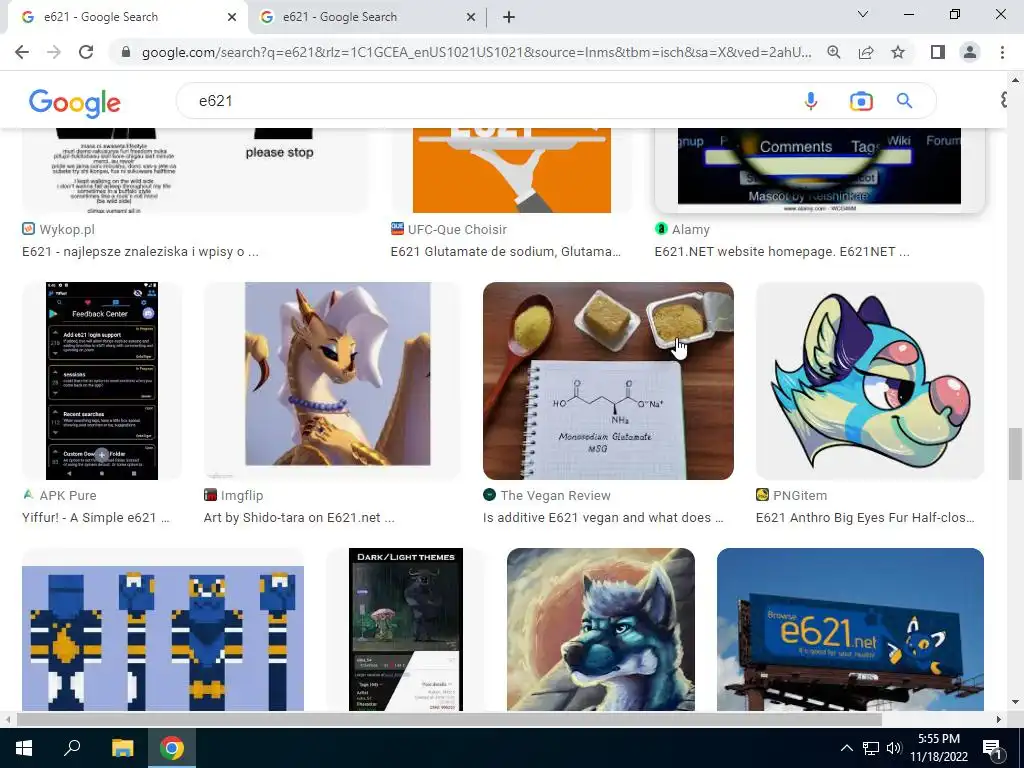
Task: Search by image with the camera icon
Action: click(861, 101)
